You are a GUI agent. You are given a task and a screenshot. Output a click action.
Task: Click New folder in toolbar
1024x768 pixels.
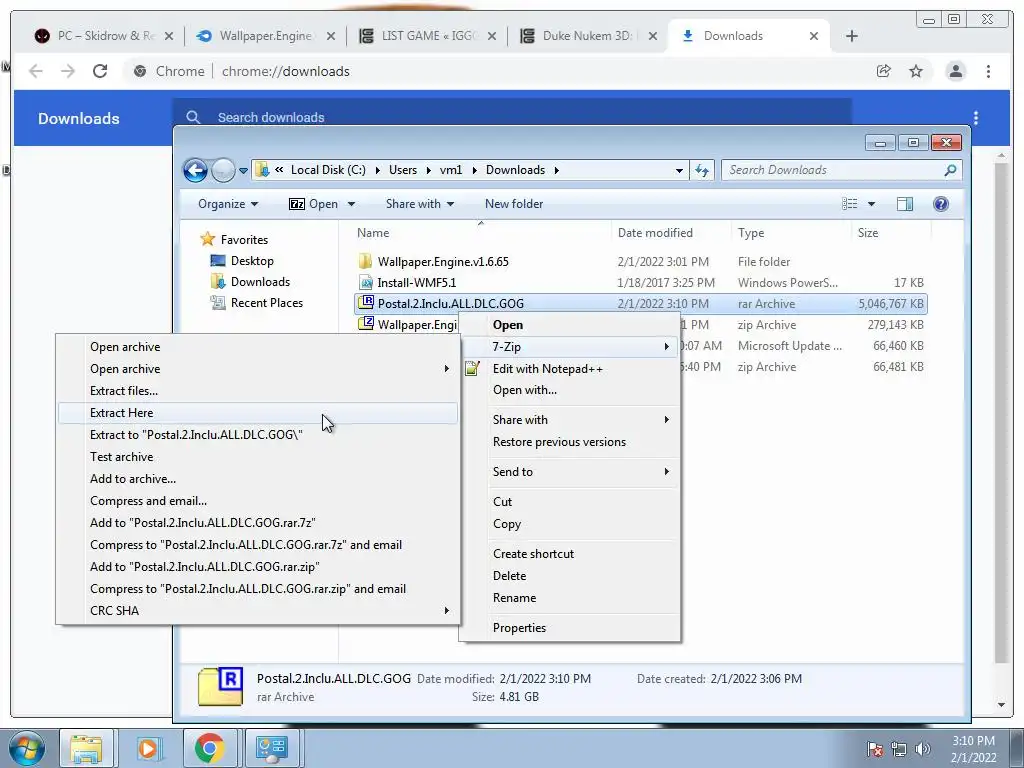[x=514, y=204]
